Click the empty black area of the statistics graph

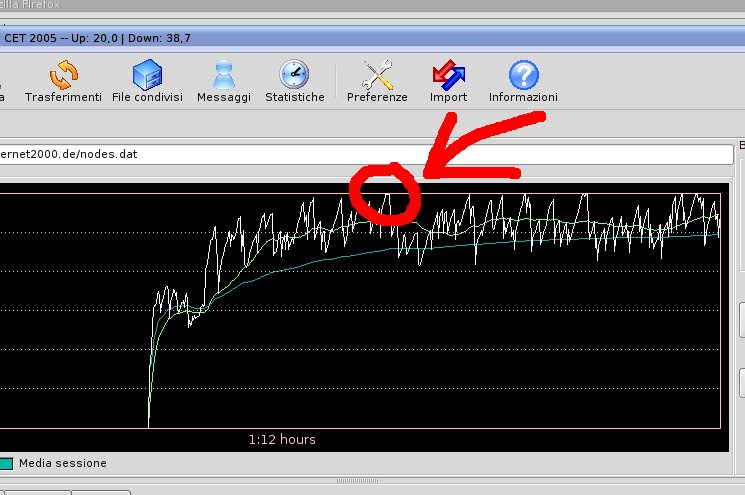70,300
